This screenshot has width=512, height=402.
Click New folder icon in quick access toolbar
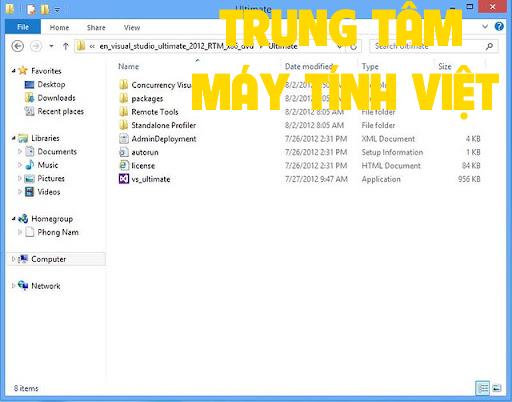tap(45, 10)
